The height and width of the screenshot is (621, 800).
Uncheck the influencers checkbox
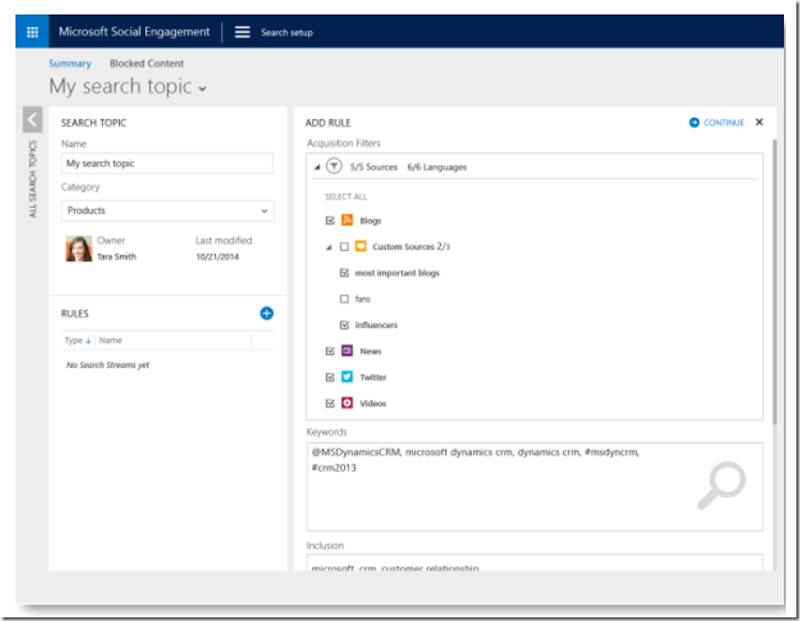(344, 325)
